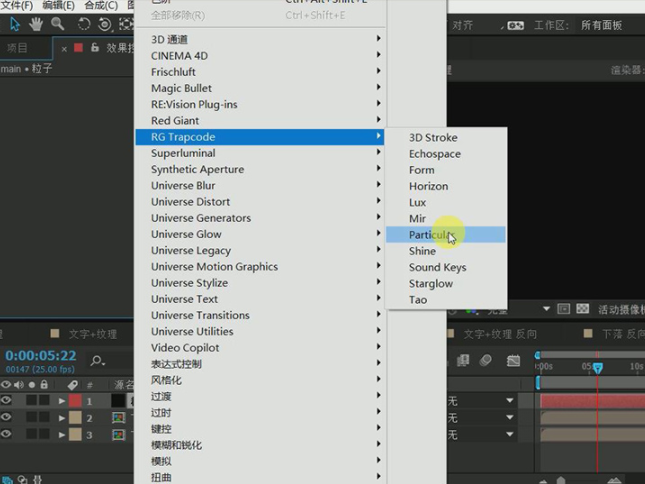Image resolution: width=645 pixels, height=484 pixels.
Task: Click the graph editor icon in timeline
Action: (513, 361)
